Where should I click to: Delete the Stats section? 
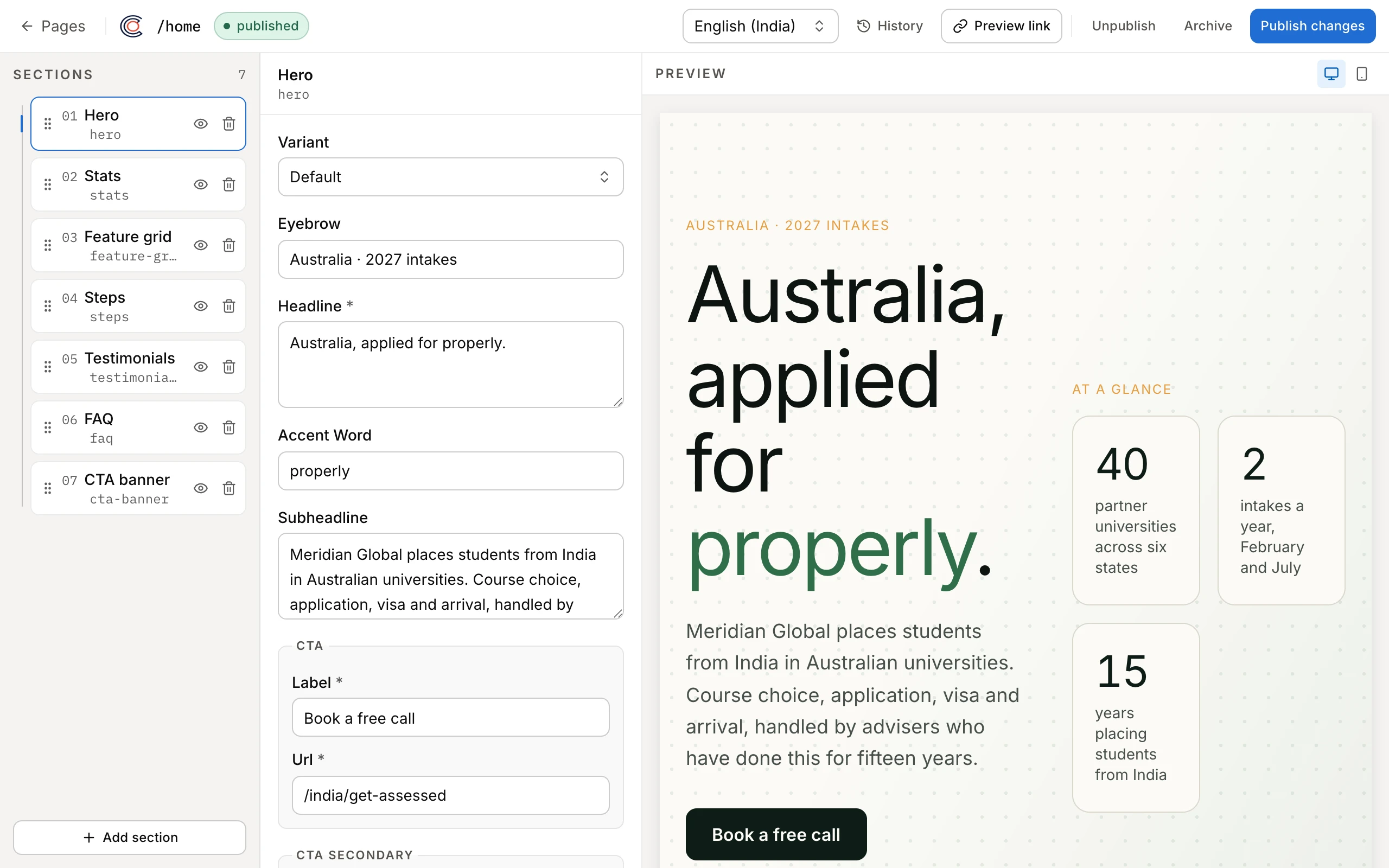pos(228,184)
